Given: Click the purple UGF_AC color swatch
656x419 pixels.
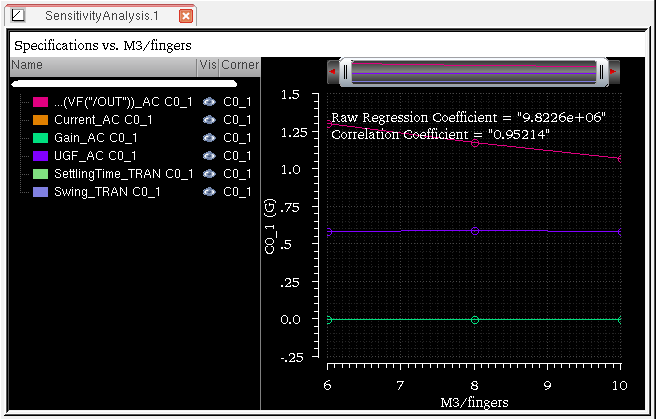Looking at the screenshot, I should pyautogui.click(x=41, y=156).
